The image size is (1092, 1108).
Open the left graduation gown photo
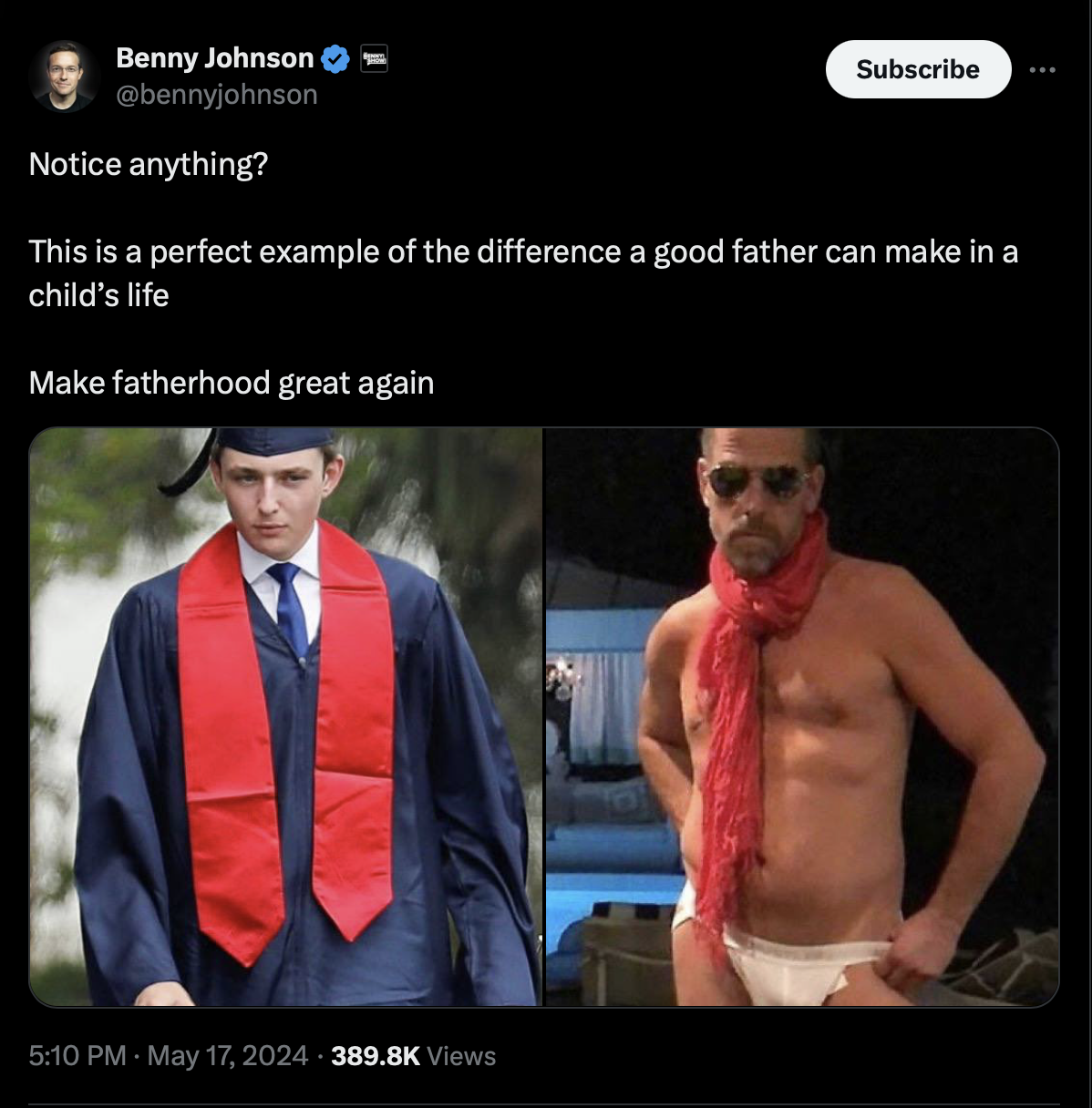tap(285, 717)
